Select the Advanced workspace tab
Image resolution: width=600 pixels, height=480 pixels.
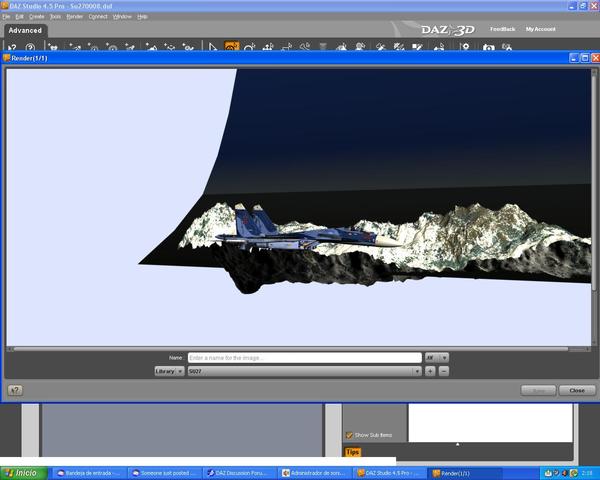tap(25, 31)
